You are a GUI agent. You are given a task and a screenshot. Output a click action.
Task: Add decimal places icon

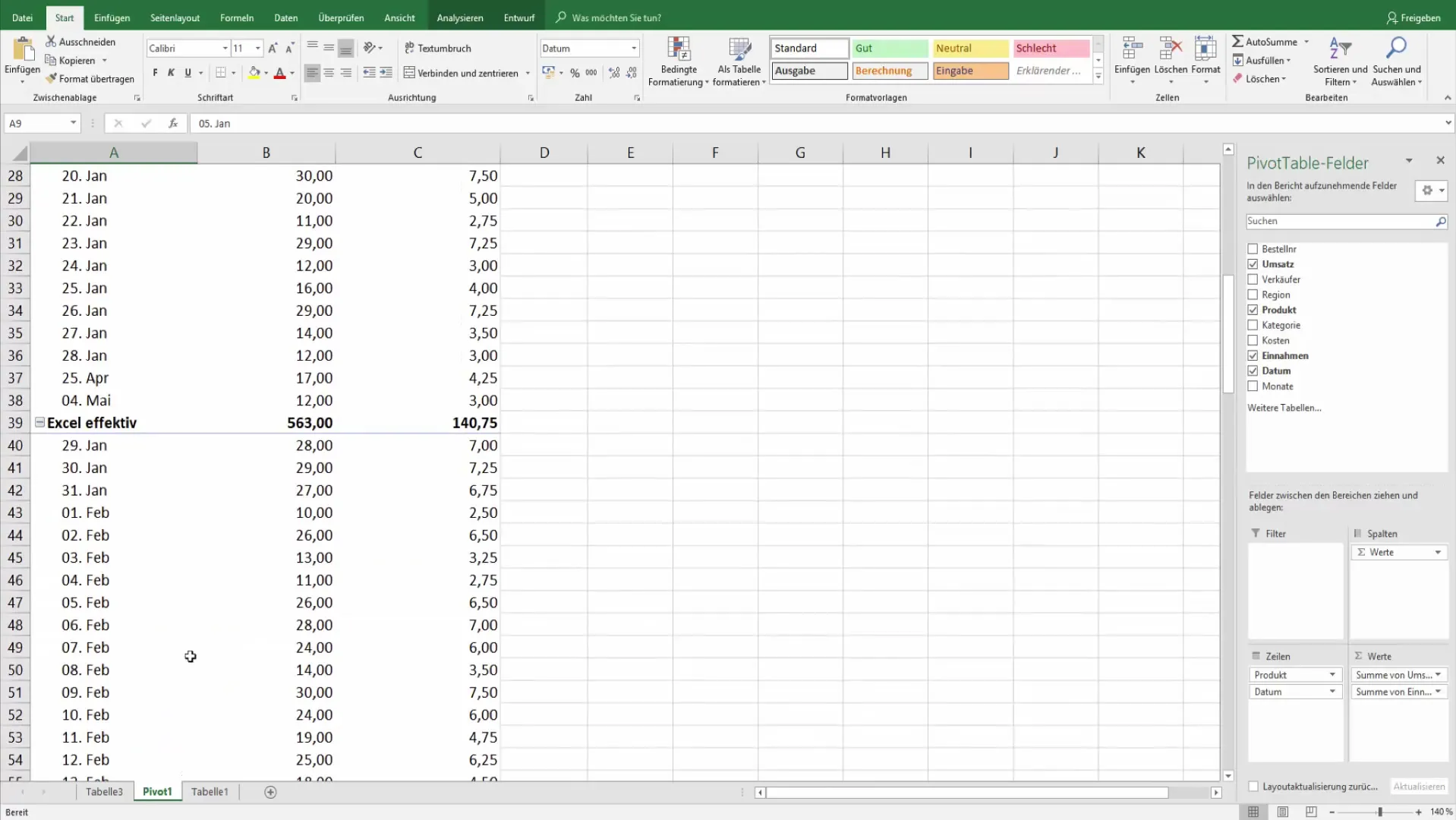coord(614,73)
